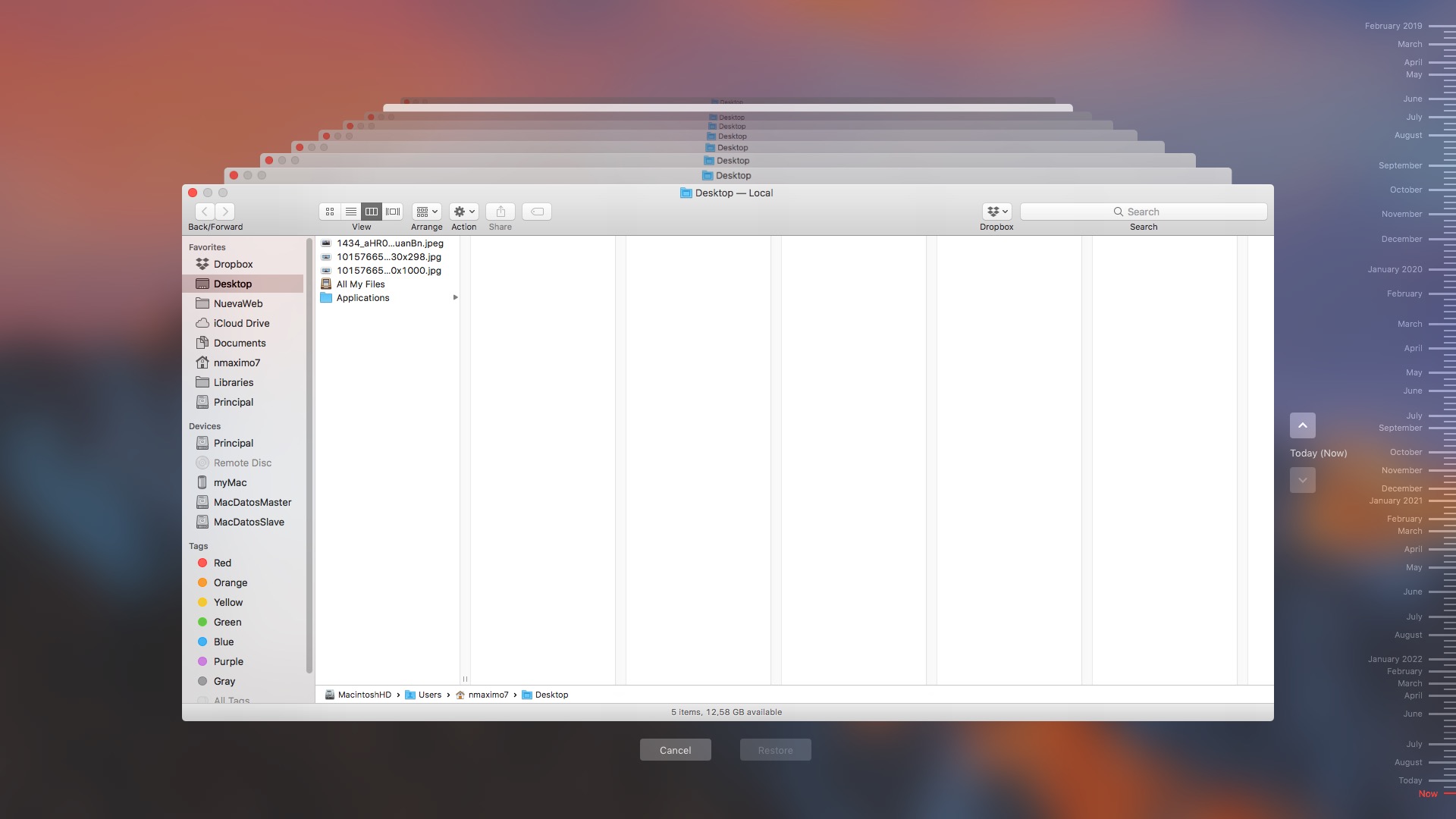1456x819 pixels.
Task: Expand the Applications folder arrow
Action: pos(455,297)
